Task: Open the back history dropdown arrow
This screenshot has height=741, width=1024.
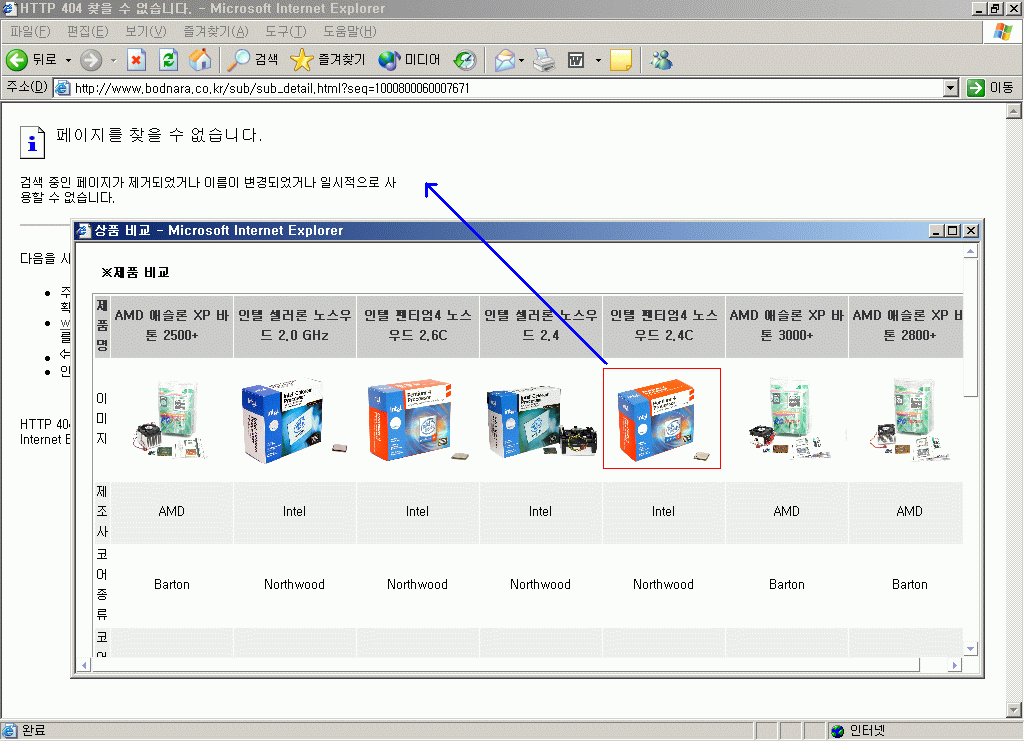Action: click(x=68, y=60)
